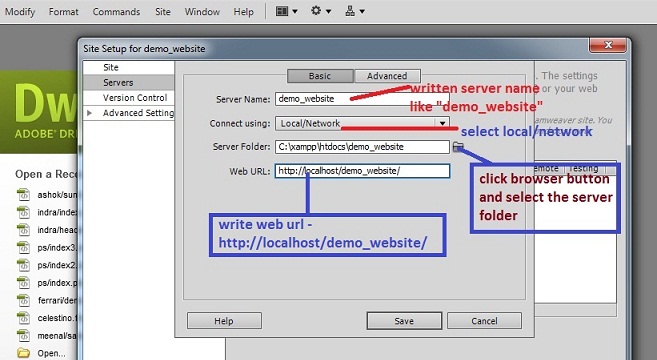
Task: Open recent file ps/index3
Action: 57,248
